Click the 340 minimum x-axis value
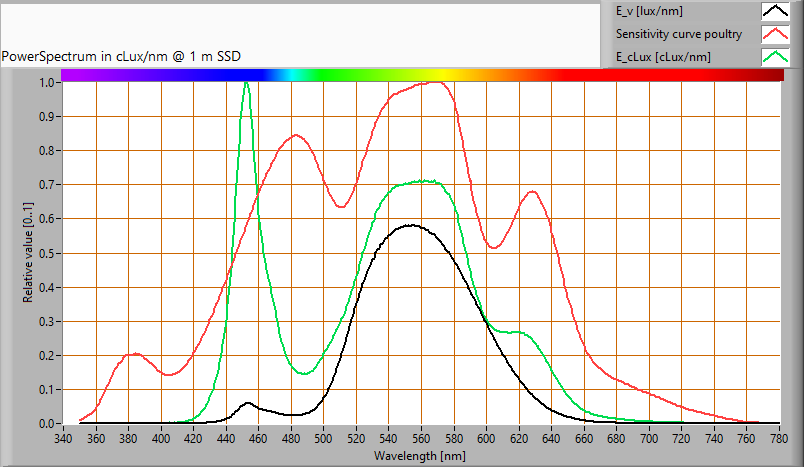804x467 pixels. [63, 437]
